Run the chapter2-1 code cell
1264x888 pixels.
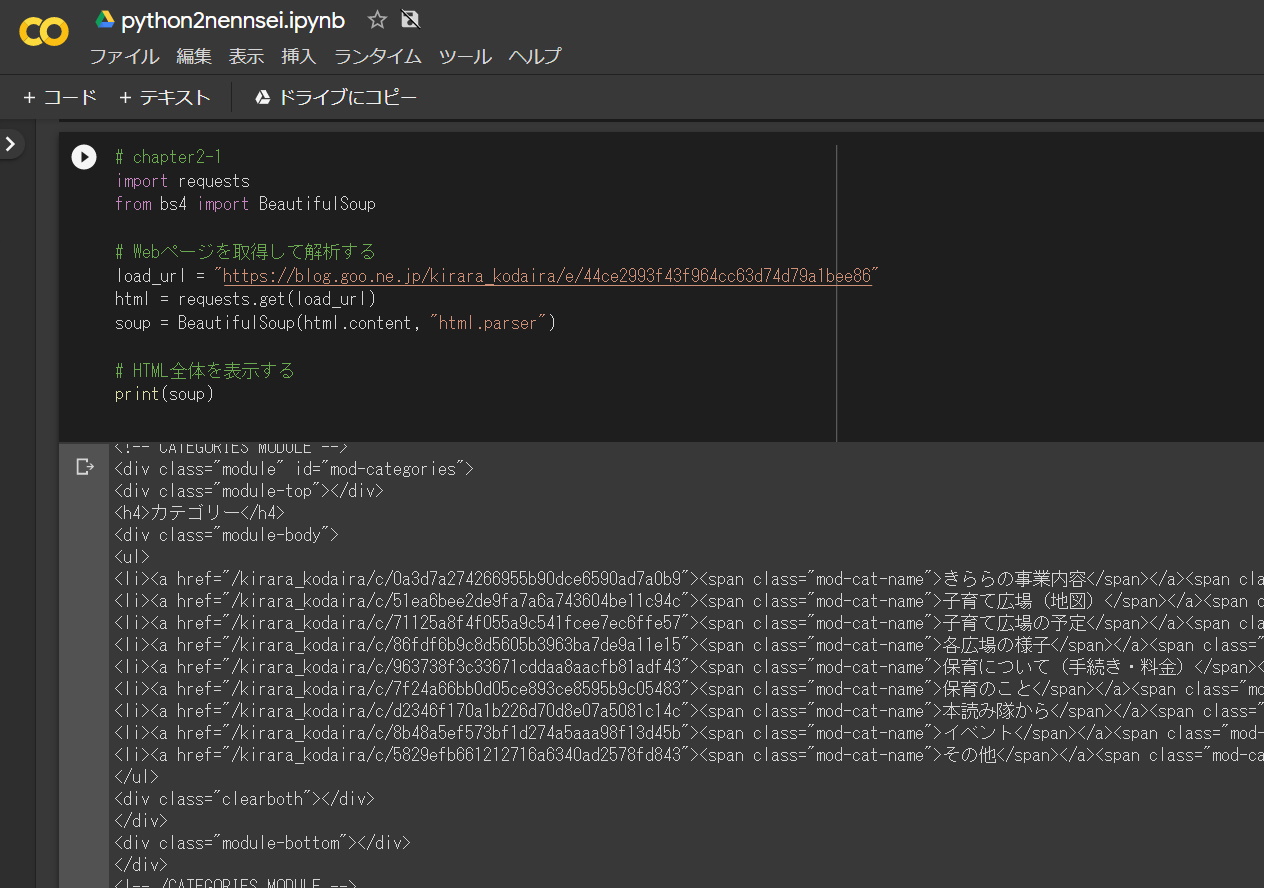(84, 157)
